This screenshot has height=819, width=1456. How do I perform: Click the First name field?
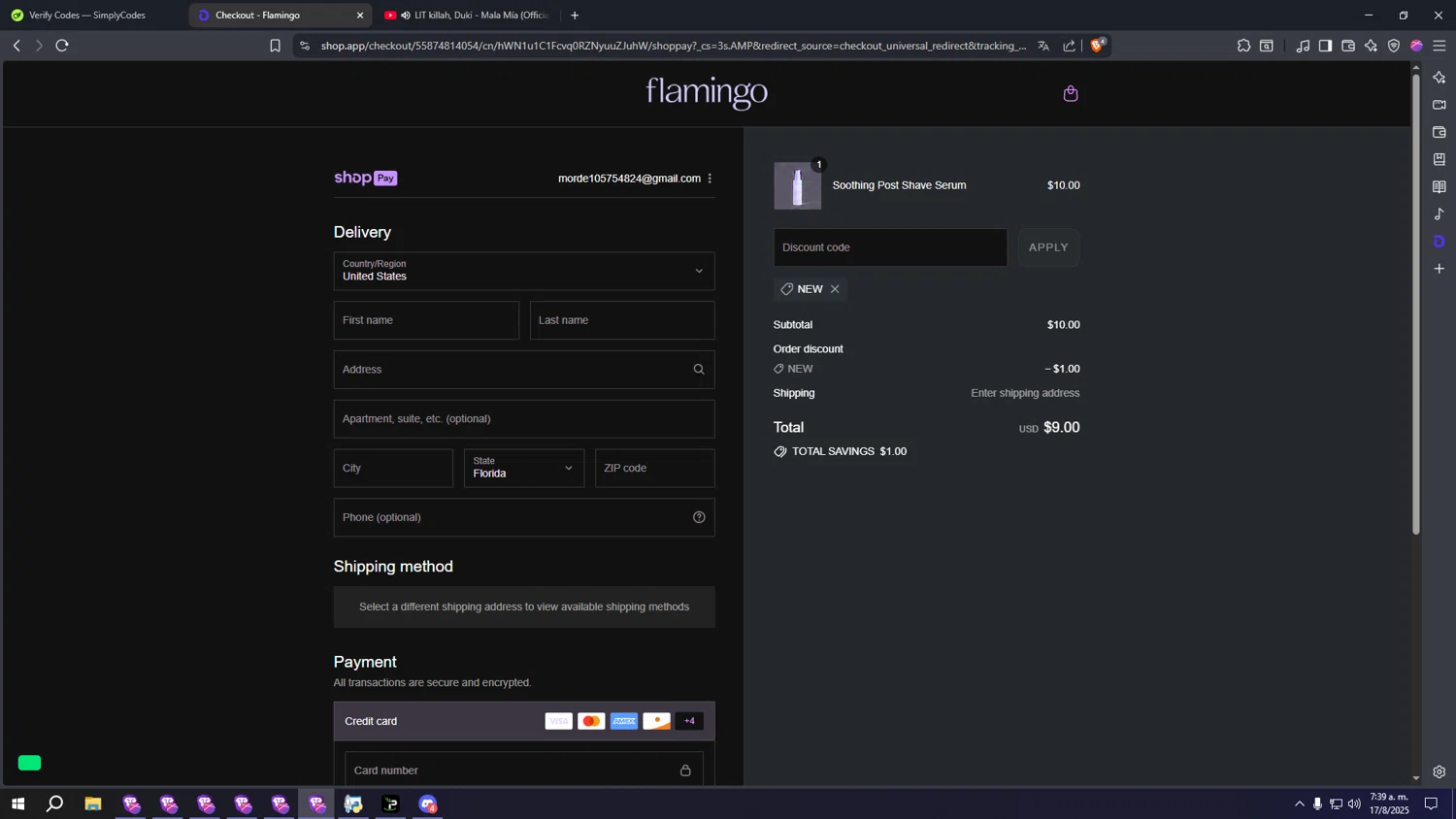[426, 320]
